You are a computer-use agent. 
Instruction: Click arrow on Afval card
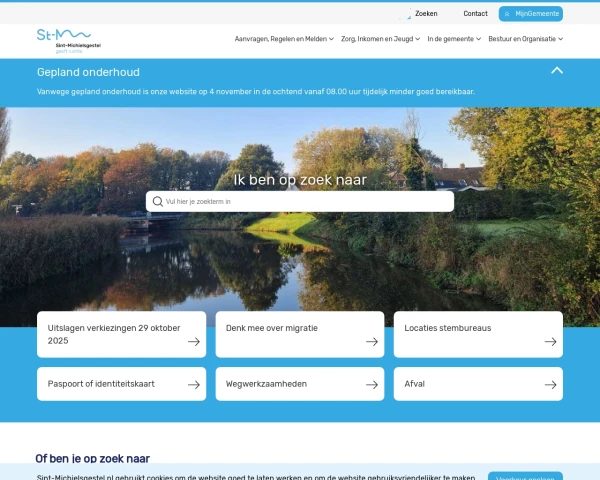tap(551, 385)
